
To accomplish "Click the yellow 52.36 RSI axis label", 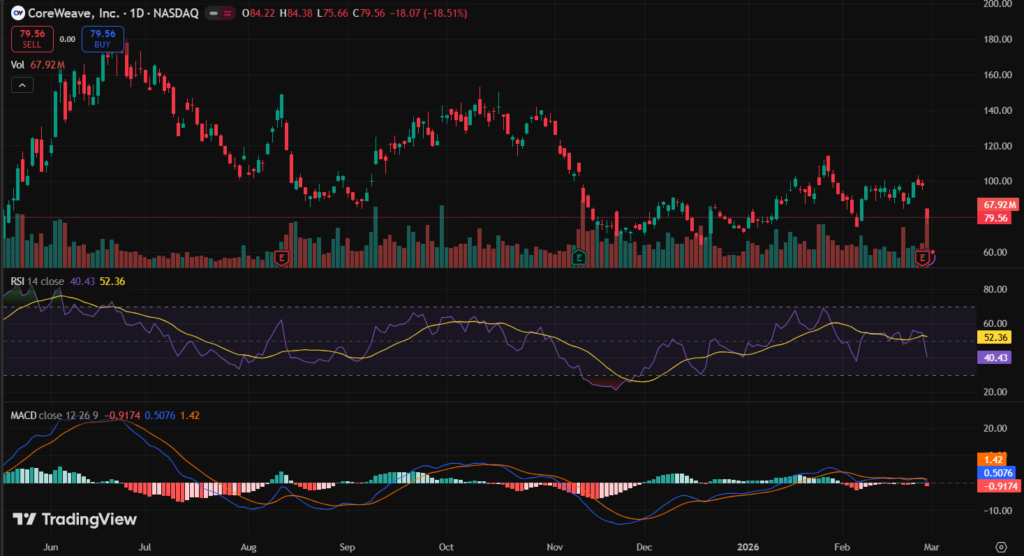I will pyautogui.click(x=995, y=337).
